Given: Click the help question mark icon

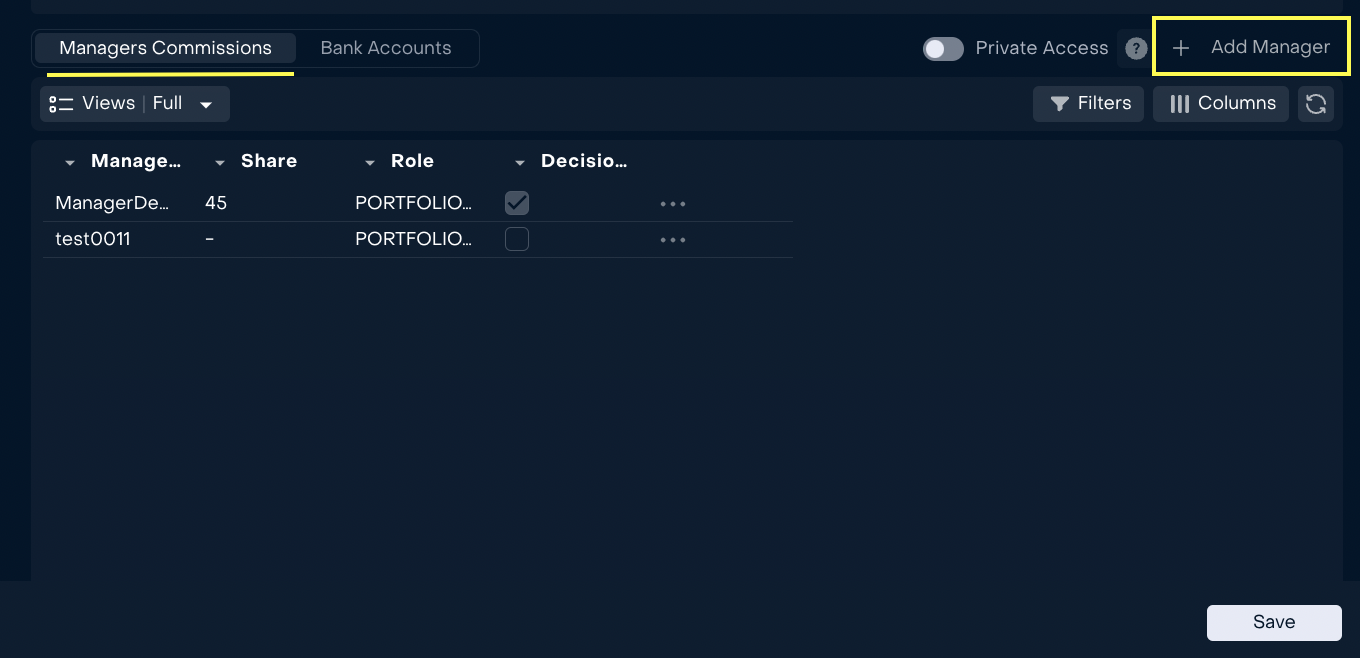Looking at the screenshot, I should tap(1135, 48).
